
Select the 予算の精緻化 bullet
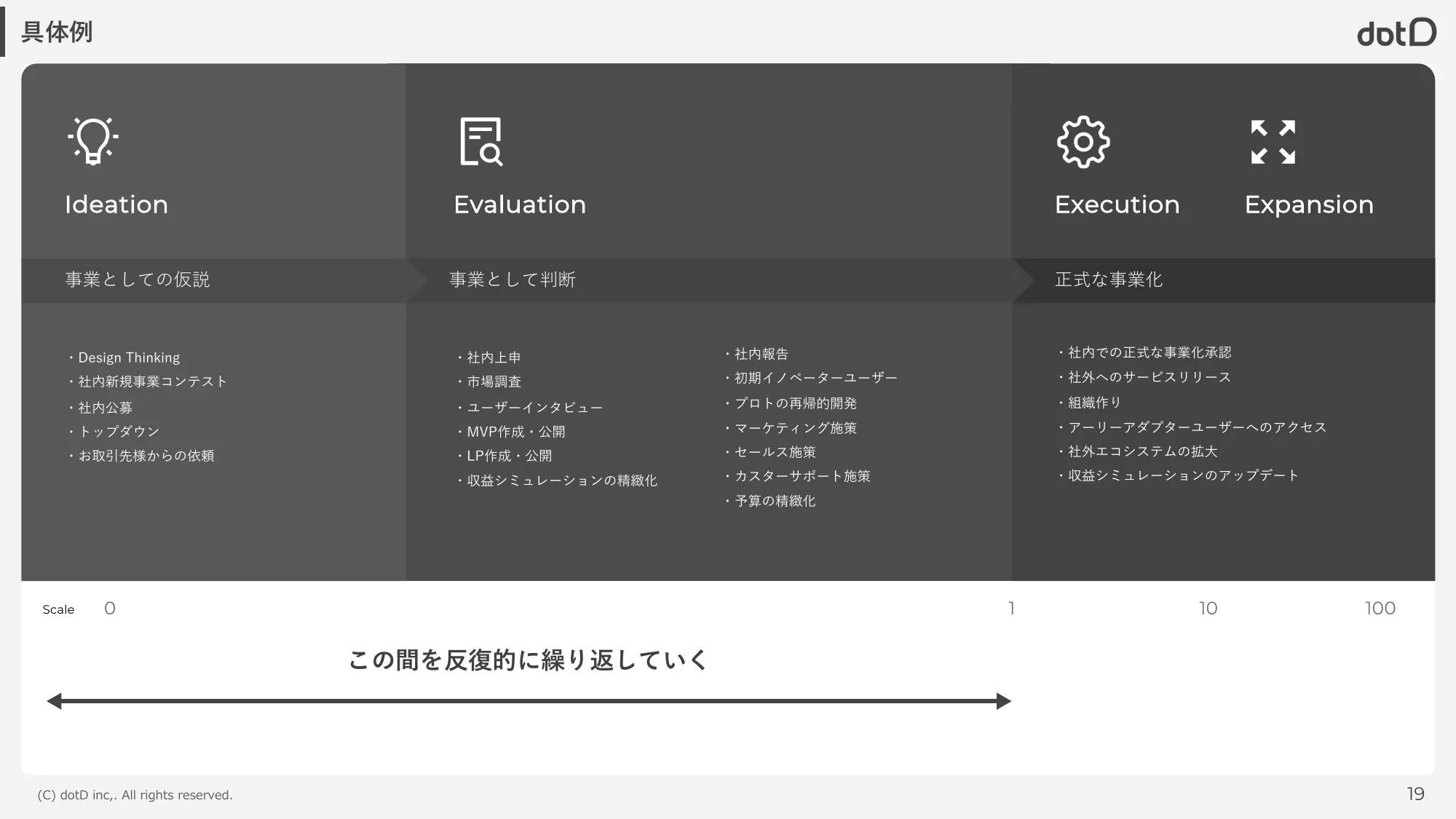(x=770, y=501)
